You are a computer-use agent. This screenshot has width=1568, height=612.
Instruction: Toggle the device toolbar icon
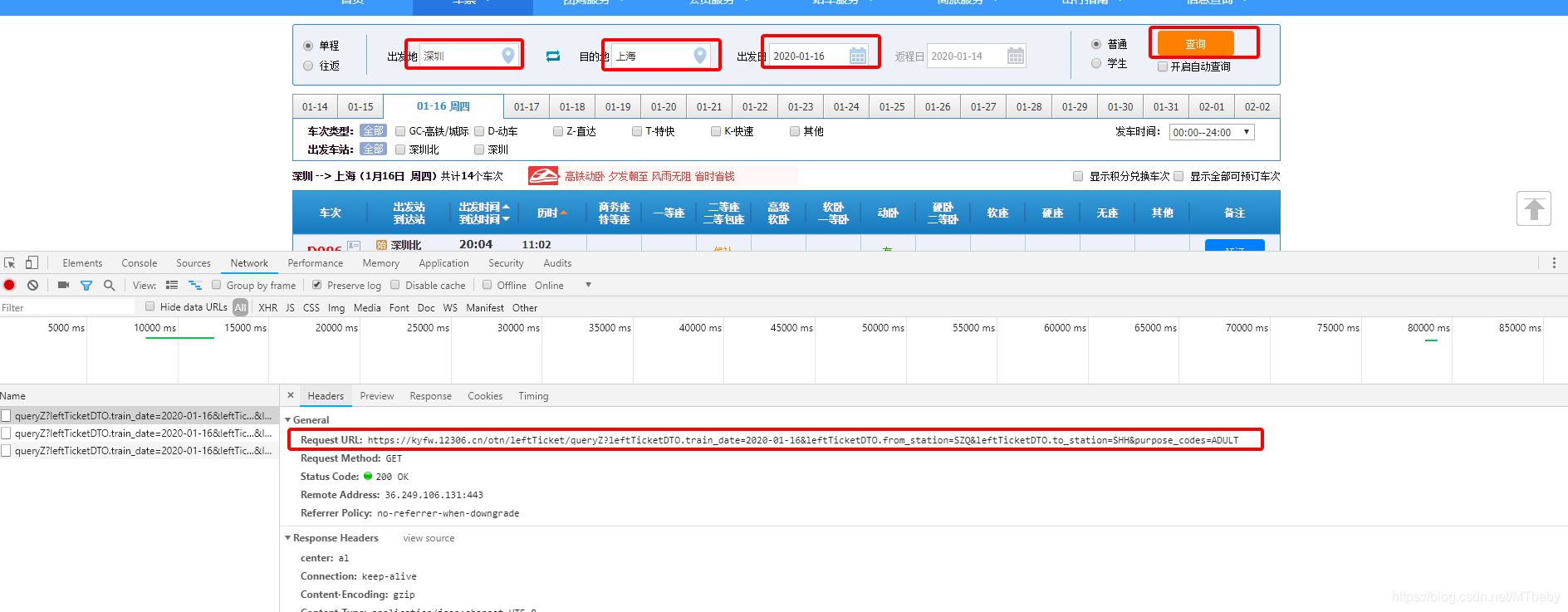(x=32, y=262)
